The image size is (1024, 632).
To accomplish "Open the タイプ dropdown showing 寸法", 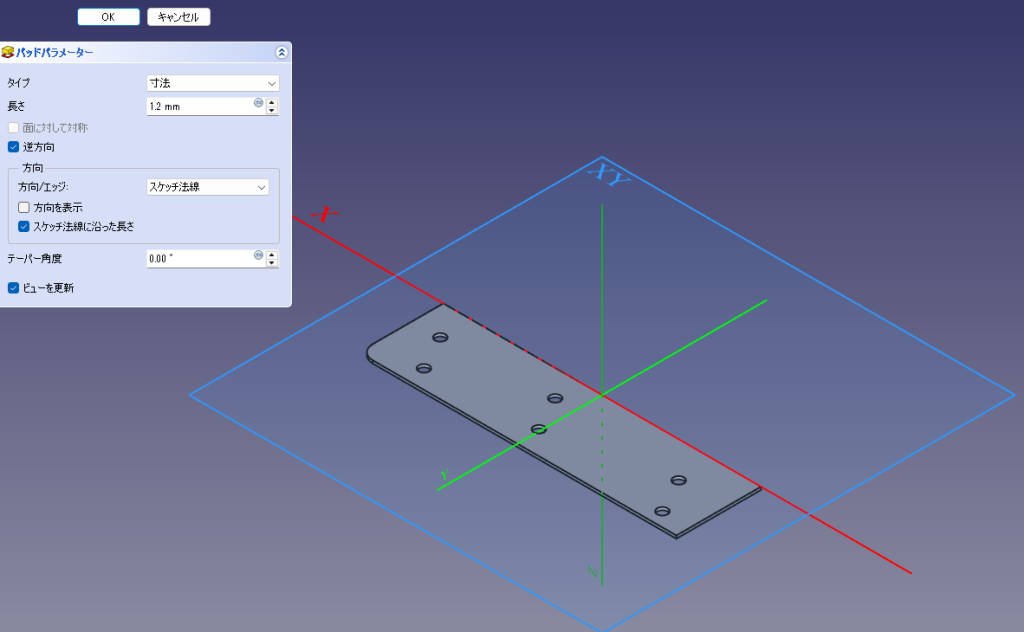I will pyautogui.click(x=212, y=83).
